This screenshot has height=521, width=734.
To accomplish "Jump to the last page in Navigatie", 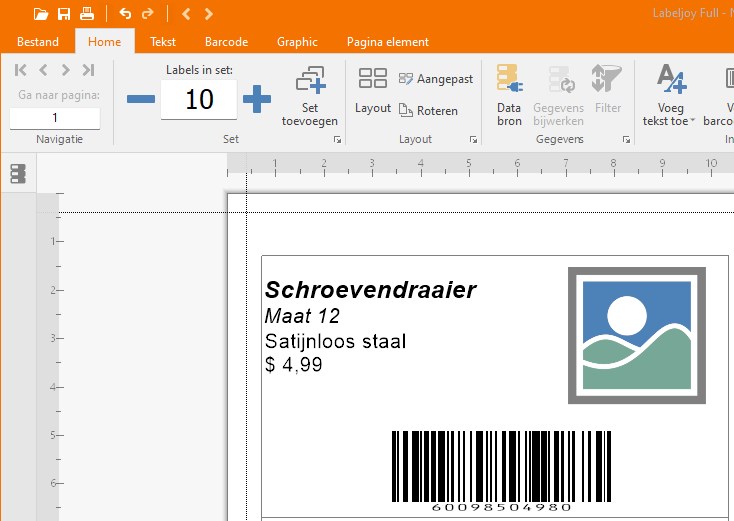I will pyautogui.click(x=88, y=70).
